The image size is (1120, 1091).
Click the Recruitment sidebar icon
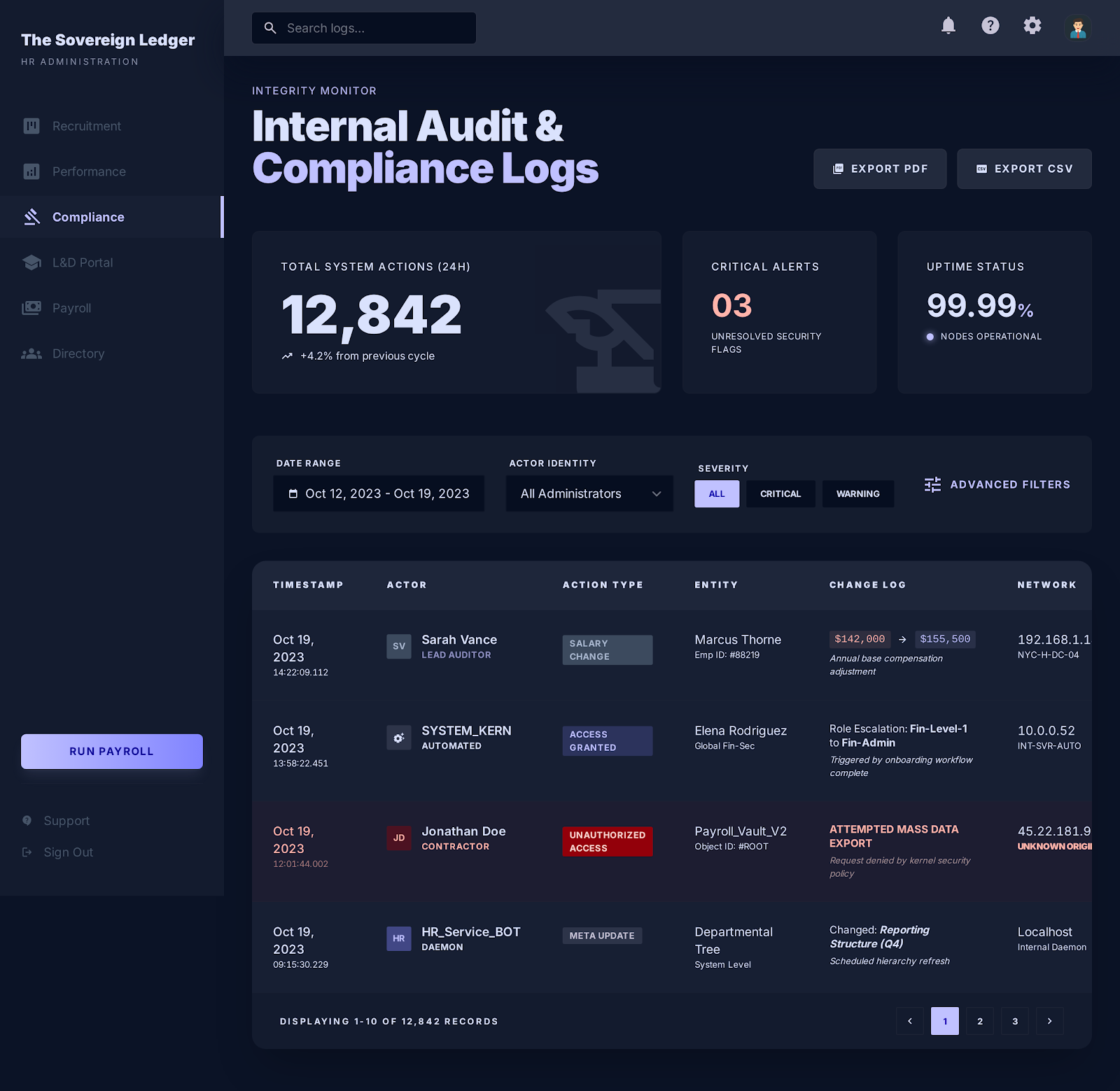(31, 126)
